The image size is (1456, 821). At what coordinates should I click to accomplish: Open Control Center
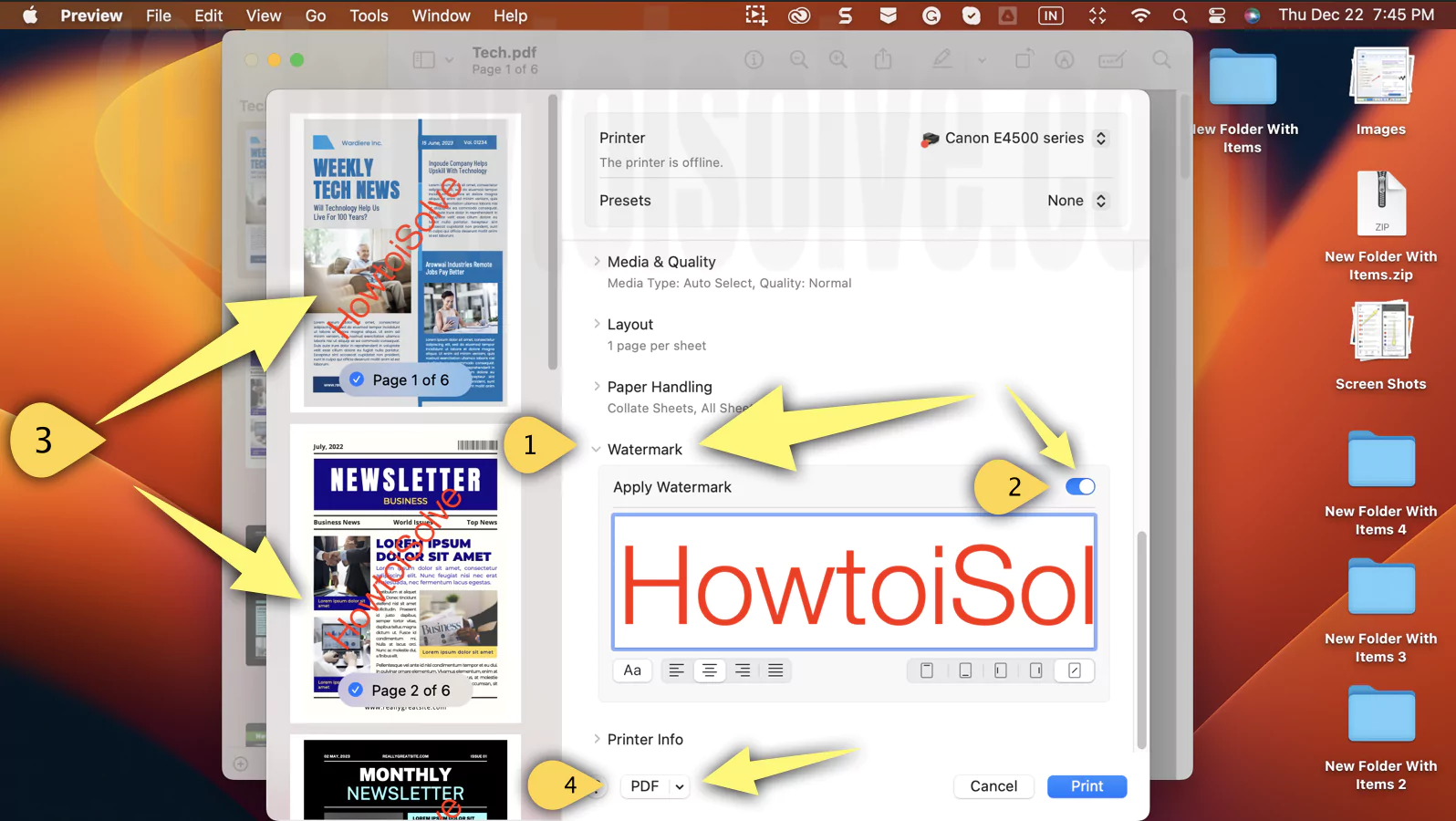coord(1217,16)
